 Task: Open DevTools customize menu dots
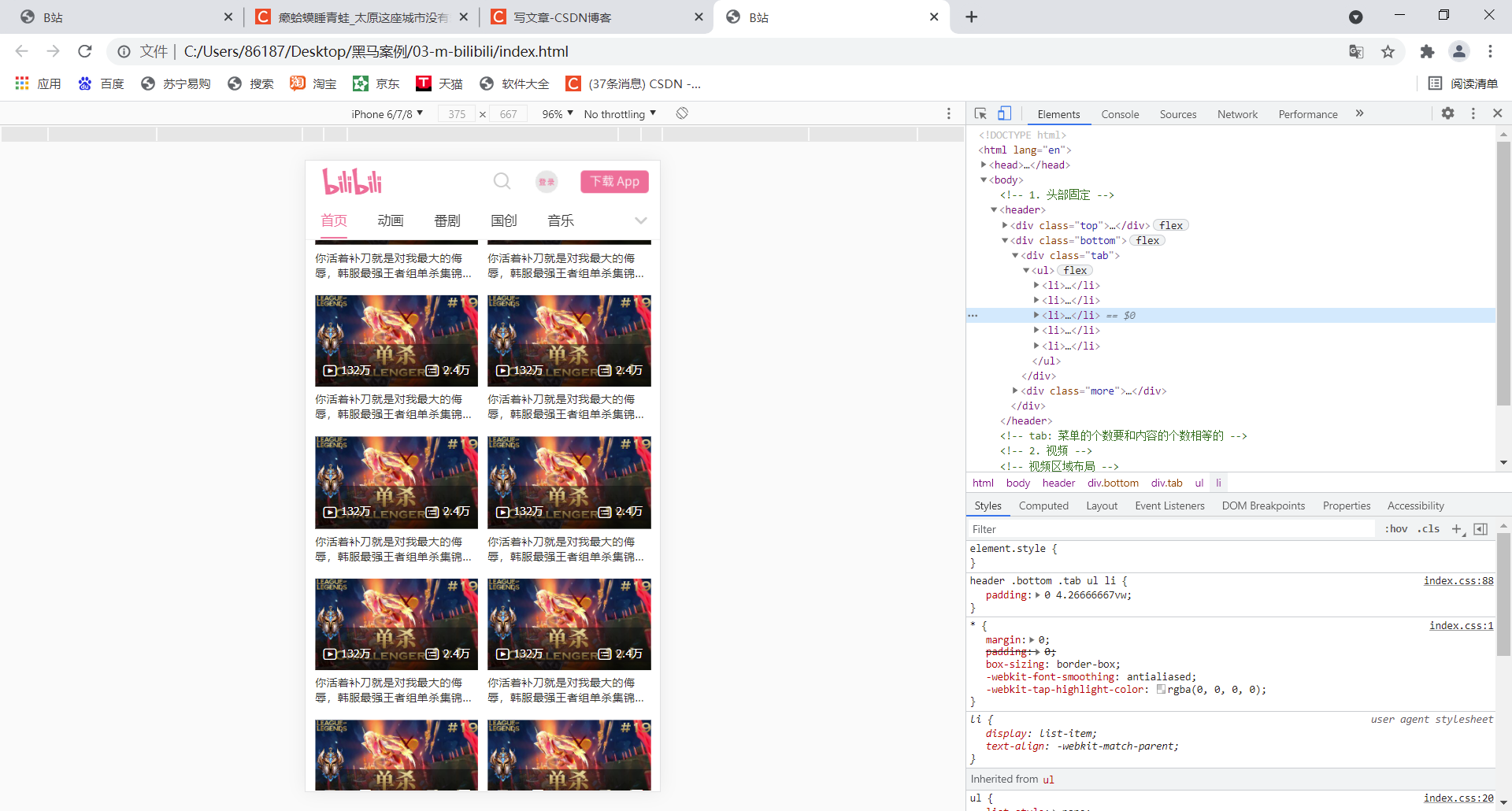pos(1473,113)
